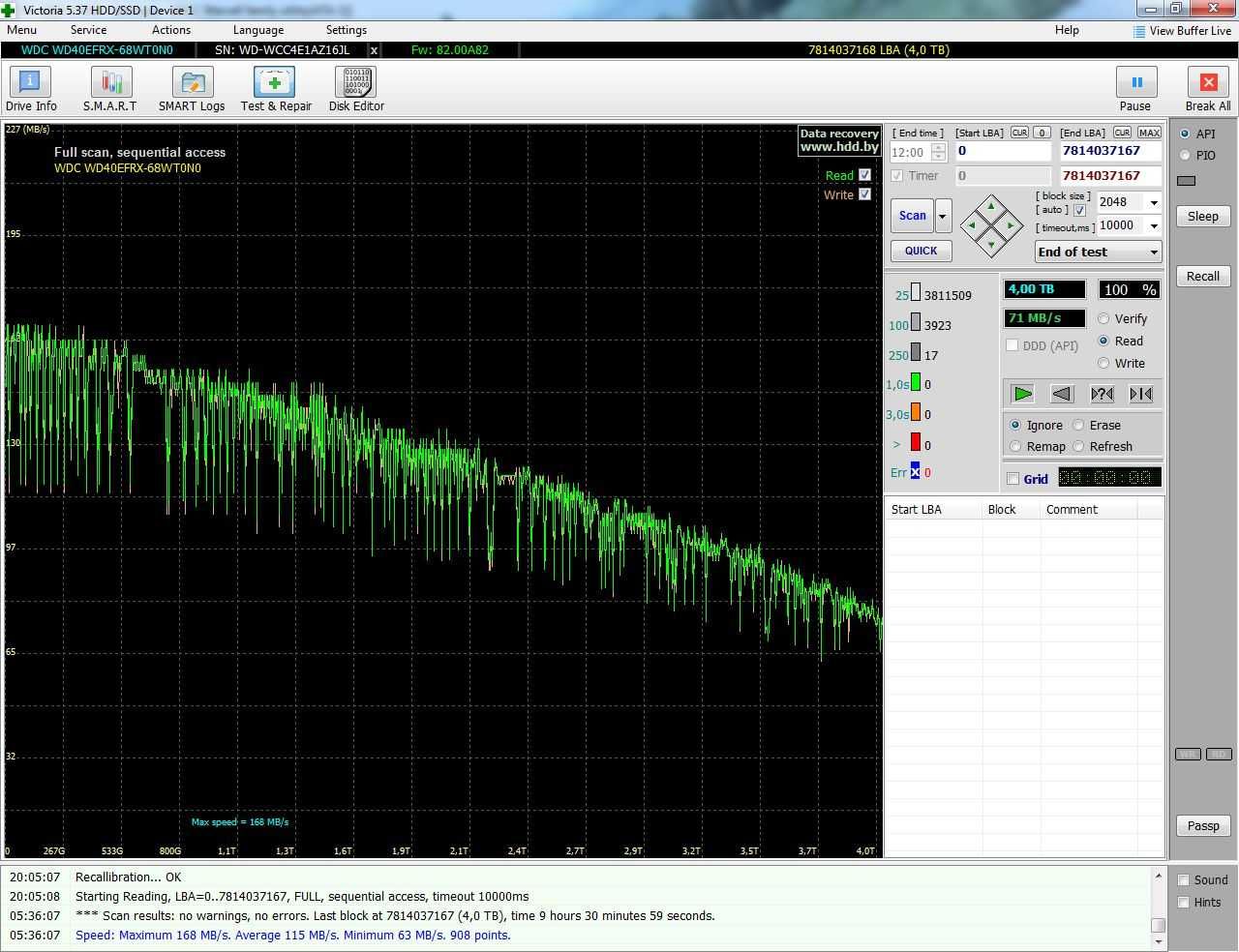Open the S.M.A.R.T panel

[x=109, y=90]
